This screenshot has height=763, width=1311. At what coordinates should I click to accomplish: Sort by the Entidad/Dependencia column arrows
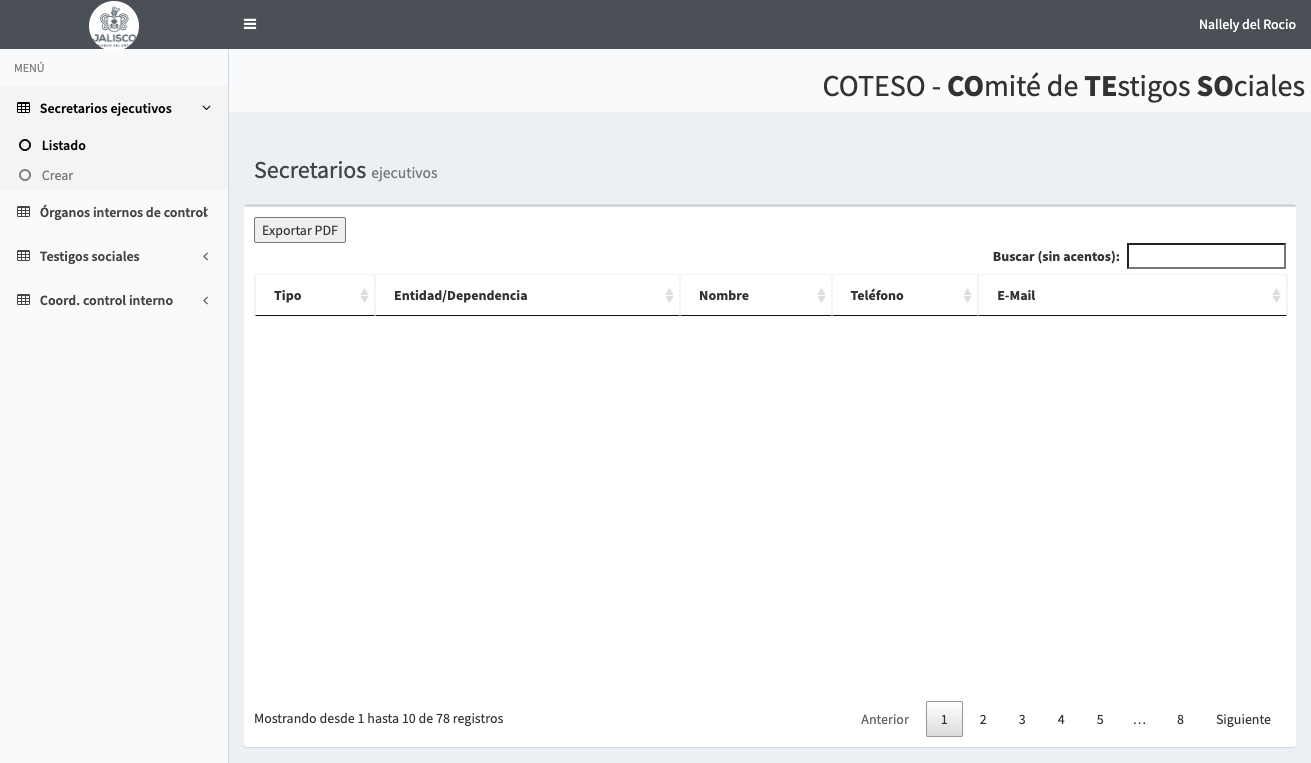[x=669, y=296]
